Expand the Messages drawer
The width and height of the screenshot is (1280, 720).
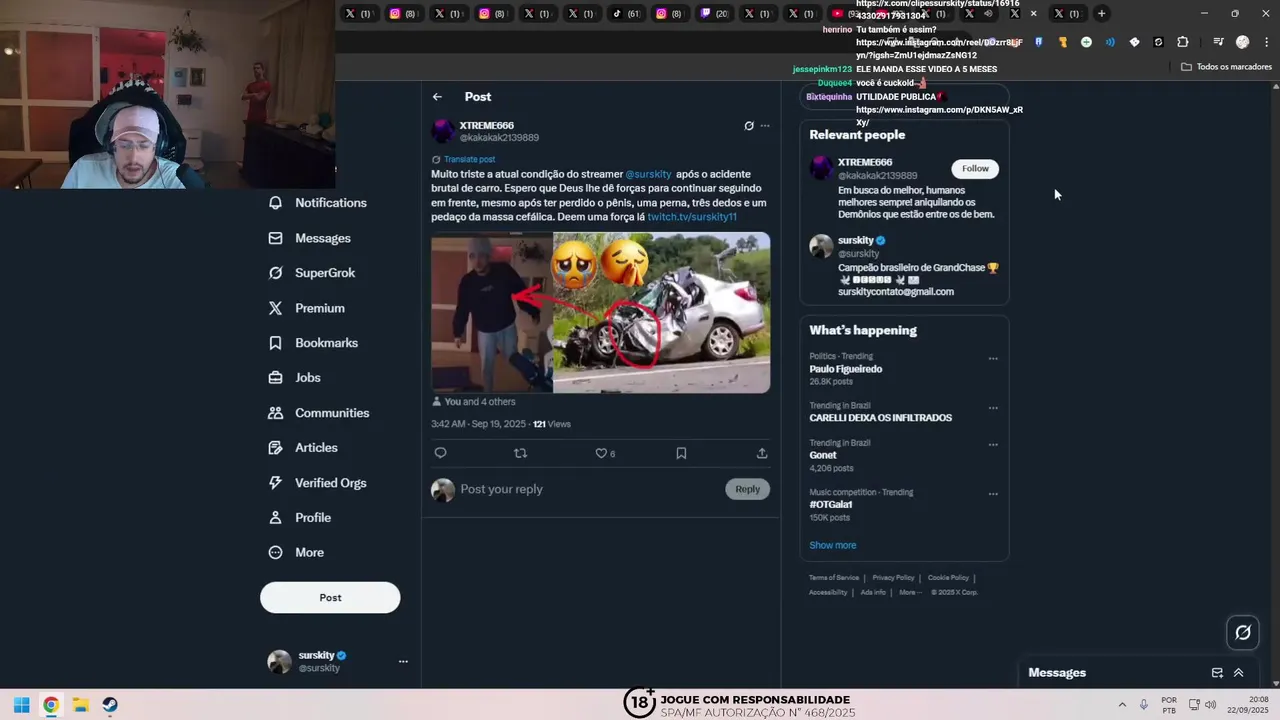tap(1238, 673)
